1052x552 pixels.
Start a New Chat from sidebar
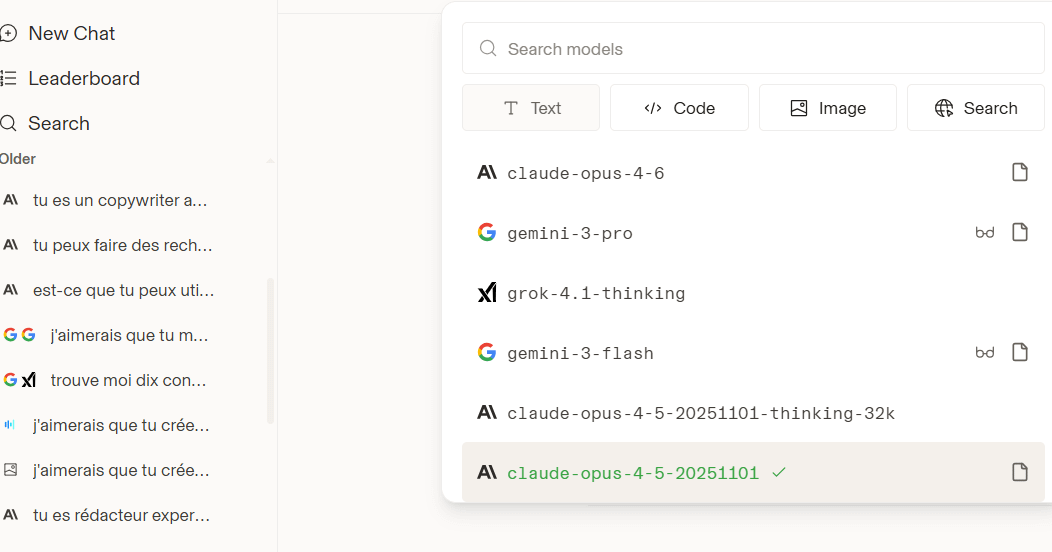tap(71, 34)
